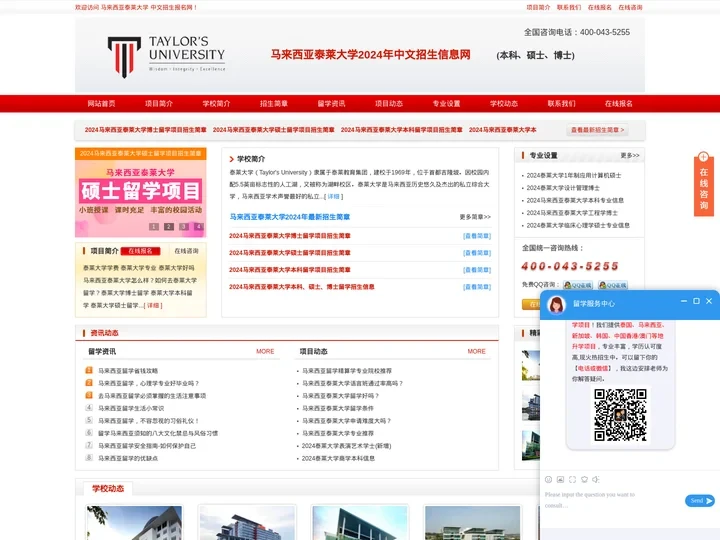This screenshot has height=540, width=720.
Task: Click the QR code in chat message
Action: 620,415
